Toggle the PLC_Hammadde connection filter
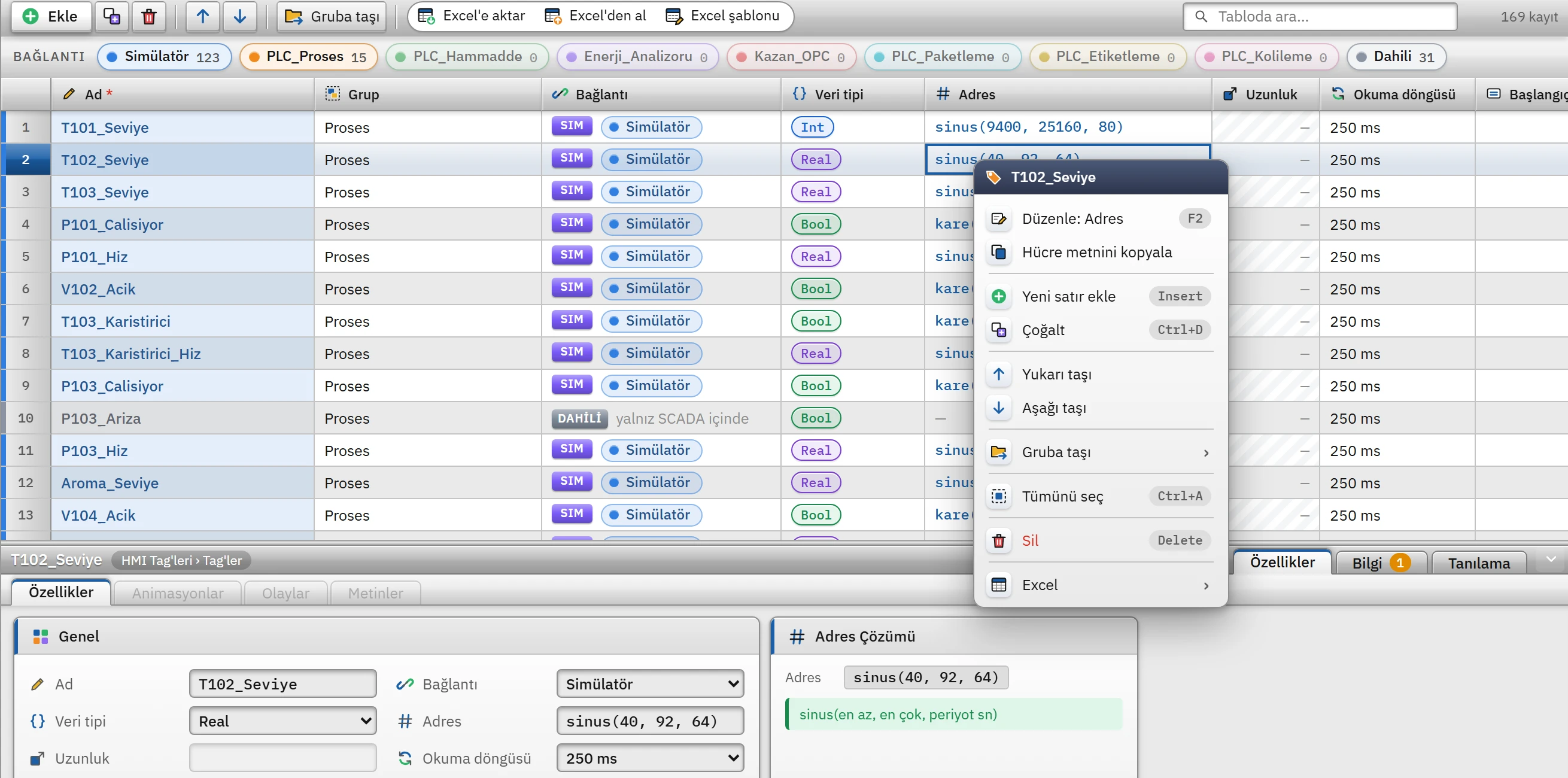 click(467, 57)
